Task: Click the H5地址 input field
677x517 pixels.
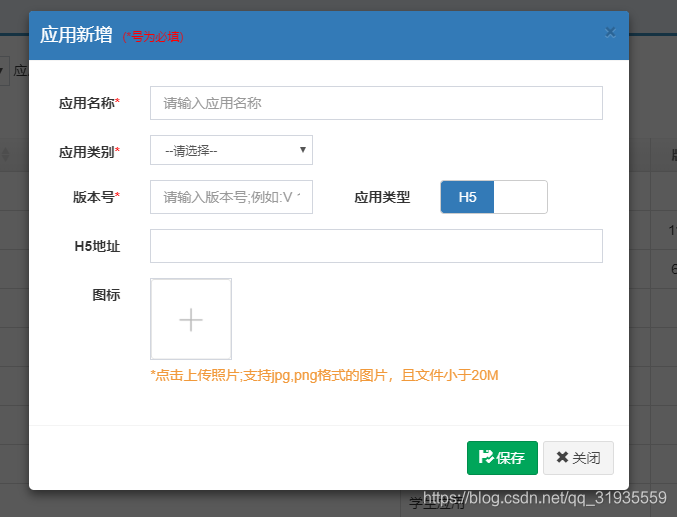Action: 376,246
